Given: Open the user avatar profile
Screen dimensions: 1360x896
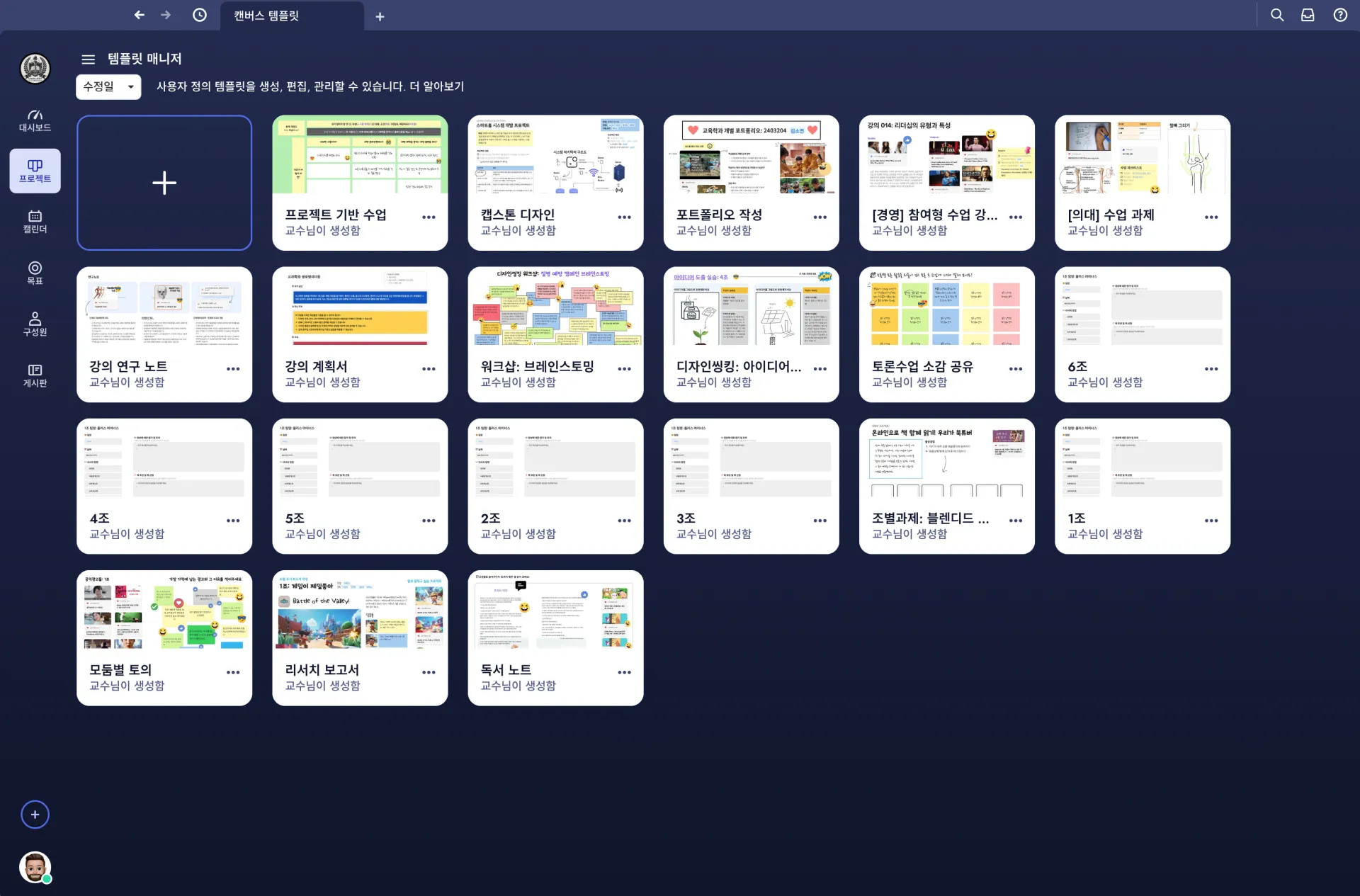Looking at the screenshot, I should point(35,867).
